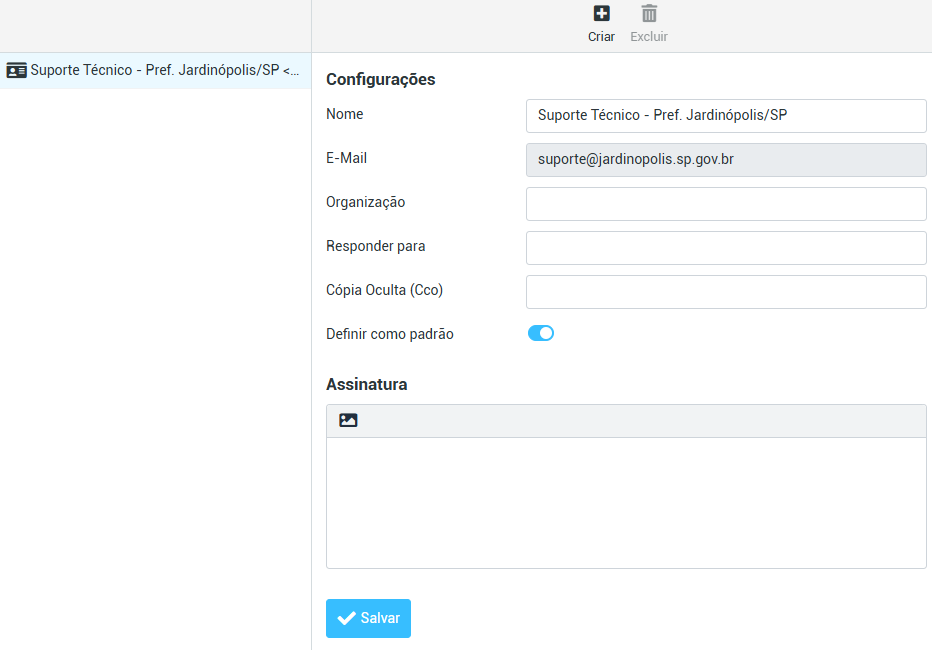This screenshot has width=932, height=650.
Task: Click the identity card icon in sidebar
Action: (x=16, y=71)
